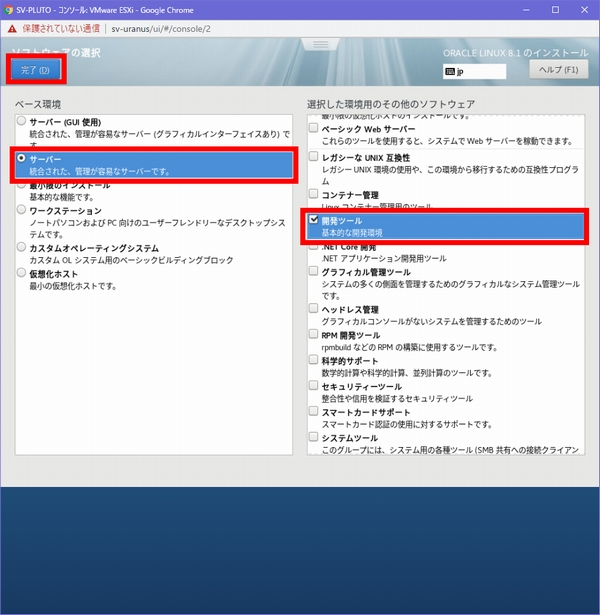Enable システムツール checkbox
600x615 pixels.
(x=313, y=437)
